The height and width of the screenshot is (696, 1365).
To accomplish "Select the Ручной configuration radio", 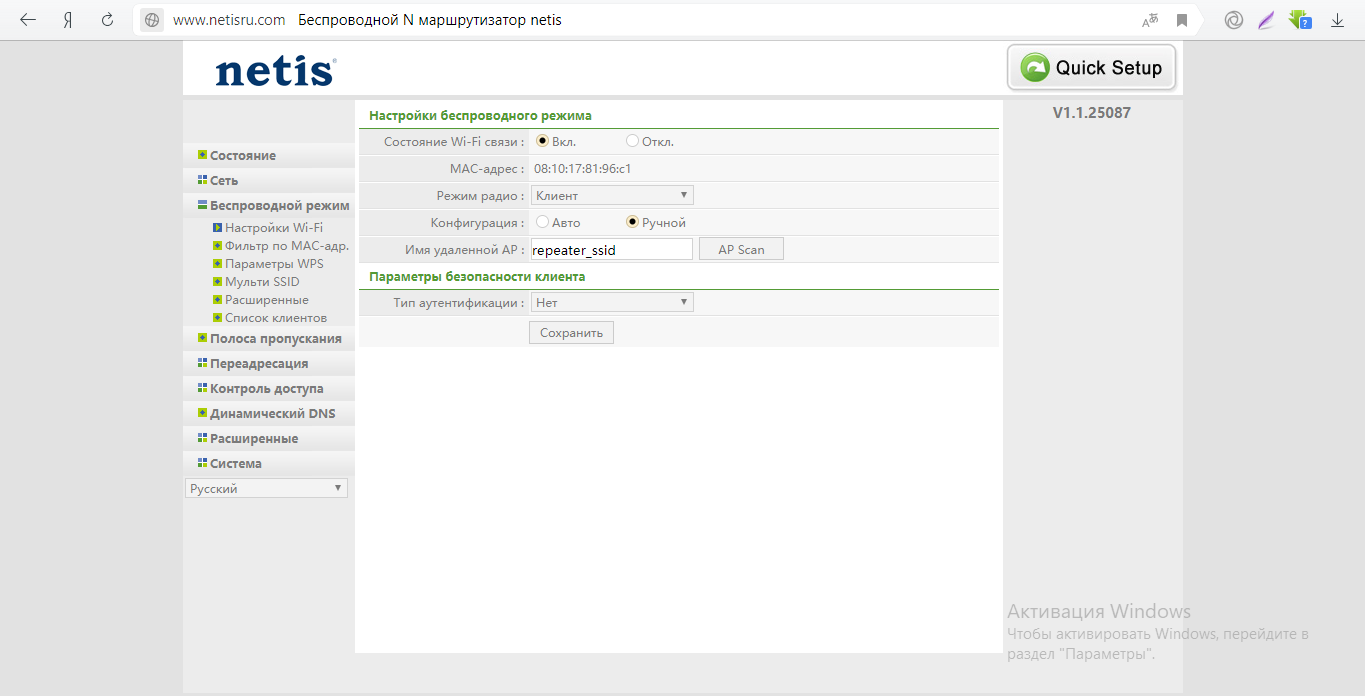I will [632, 222].
